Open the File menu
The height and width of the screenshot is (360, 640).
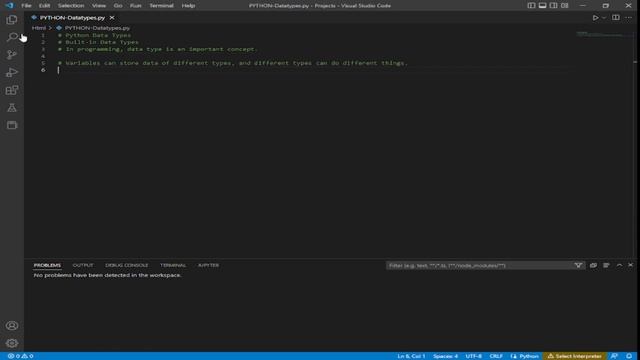pyautogui.click(x=26, y=6)
